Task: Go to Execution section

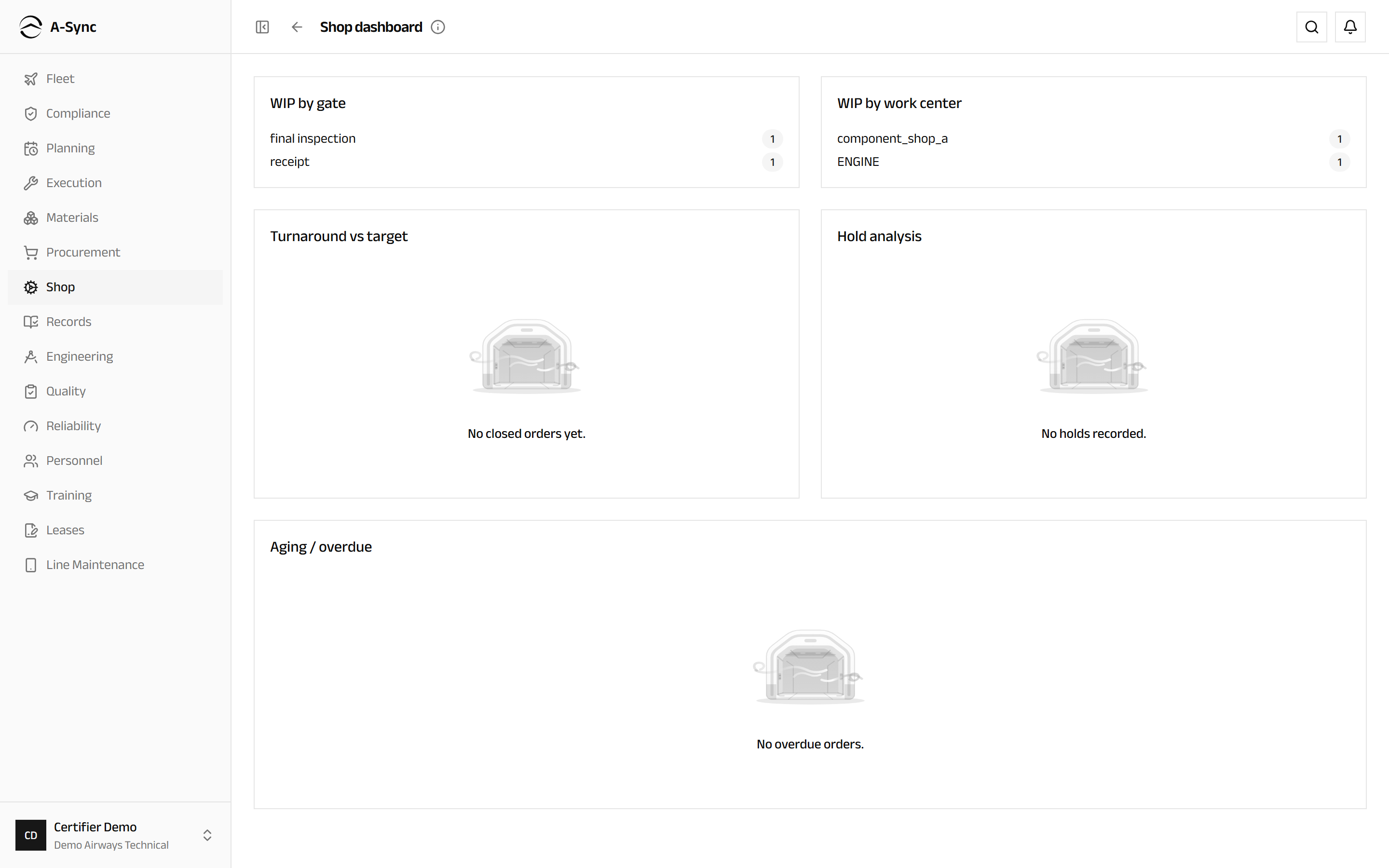Action: (115, 183)
